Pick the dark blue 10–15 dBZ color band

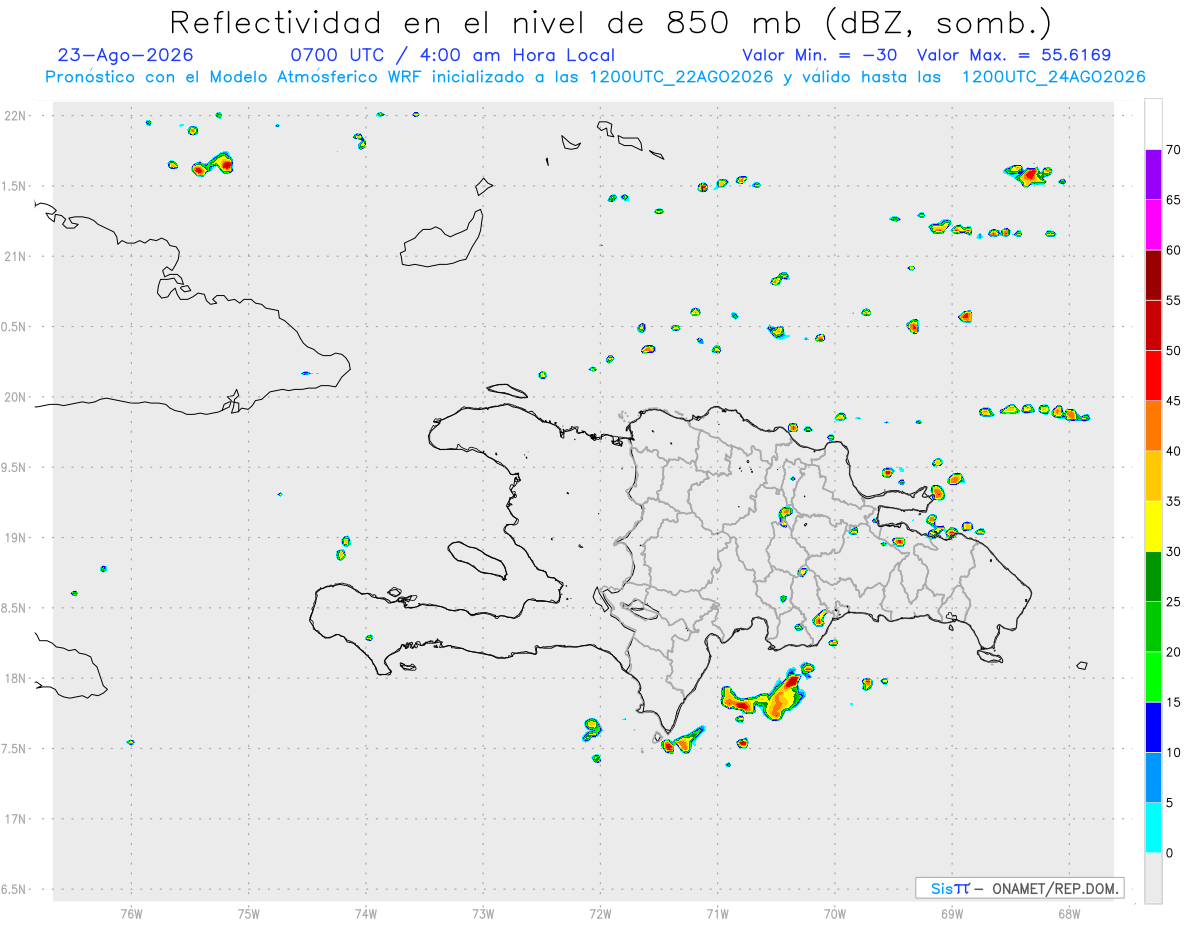tap(1153, 727)
